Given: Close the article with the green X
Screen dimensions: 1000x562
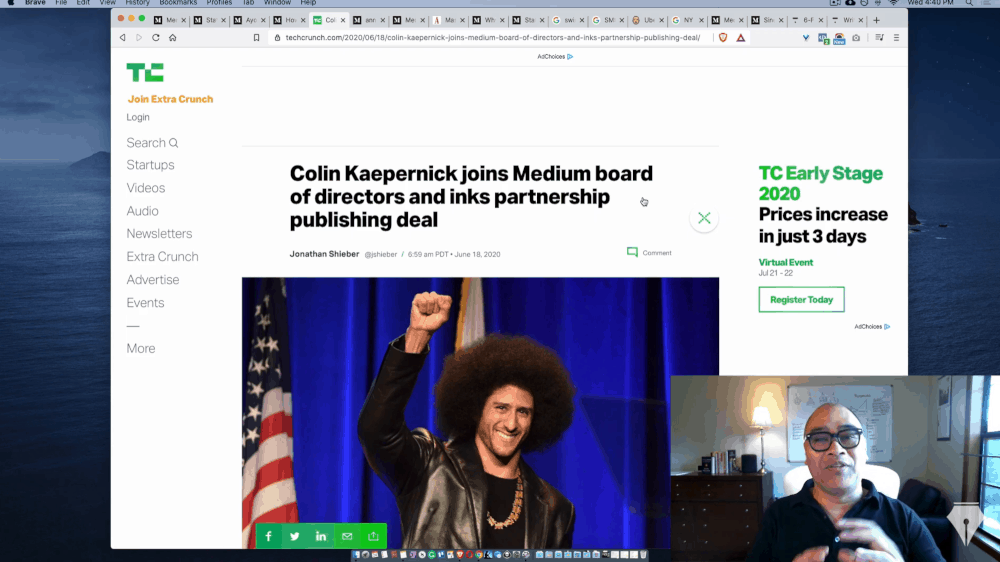Looking at the screenshot, I should [704, 218].
